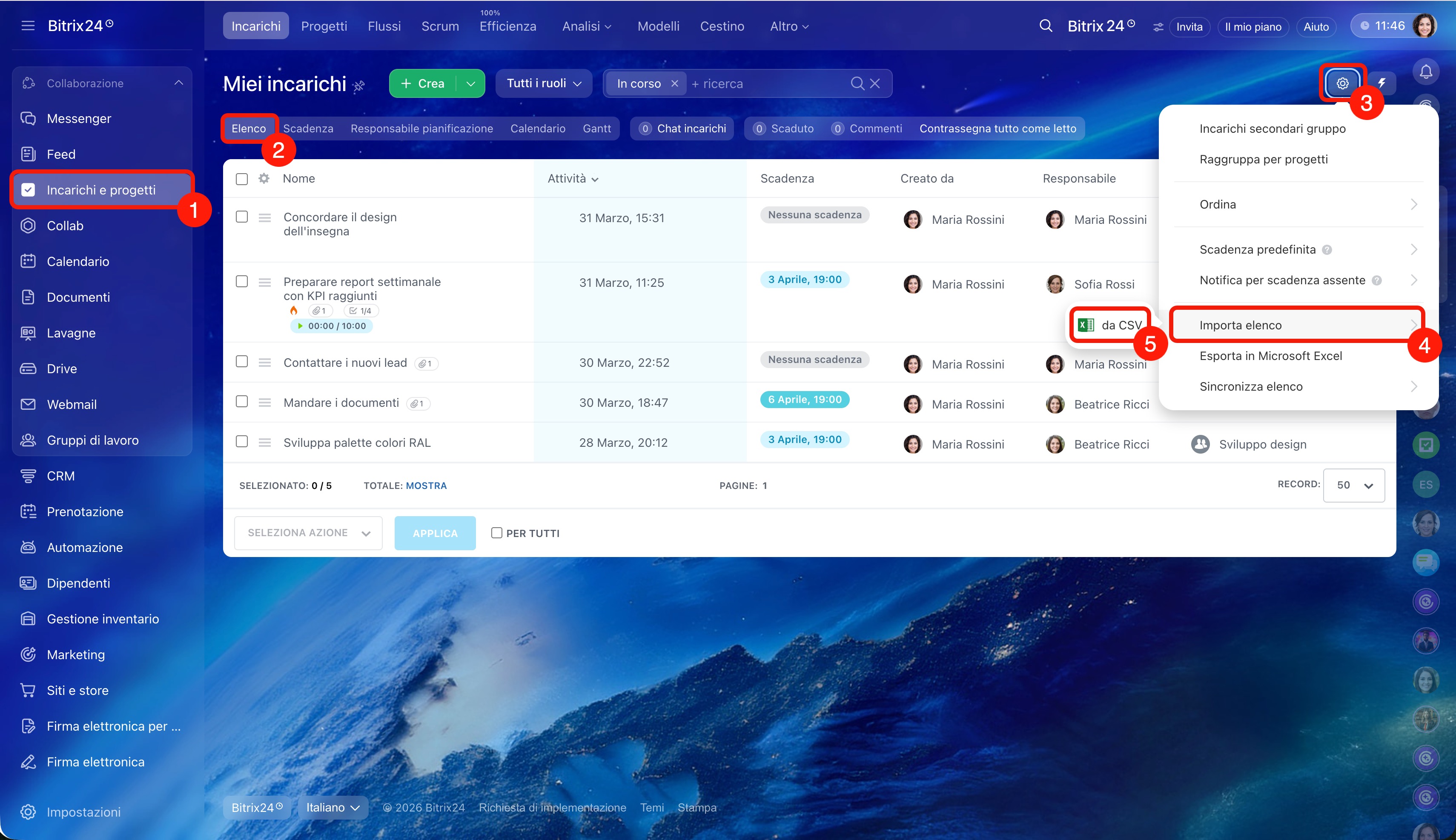Select Esporta in Microsoft Excel menu item
1456x840 pixels.
coord(1270,356)
